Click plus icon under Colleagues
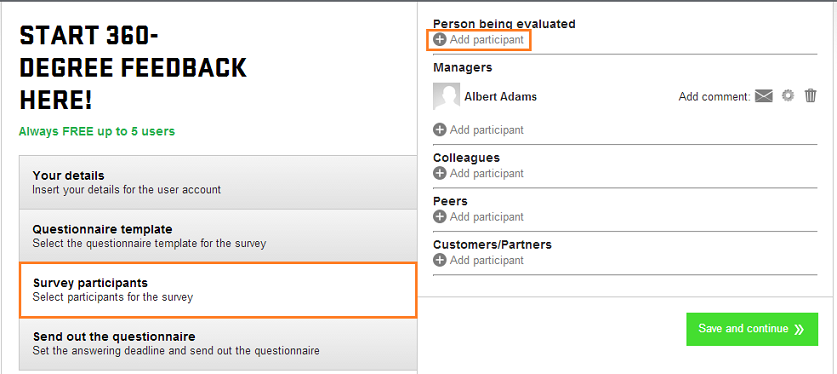The image size is (837, 374). point(439,173)
